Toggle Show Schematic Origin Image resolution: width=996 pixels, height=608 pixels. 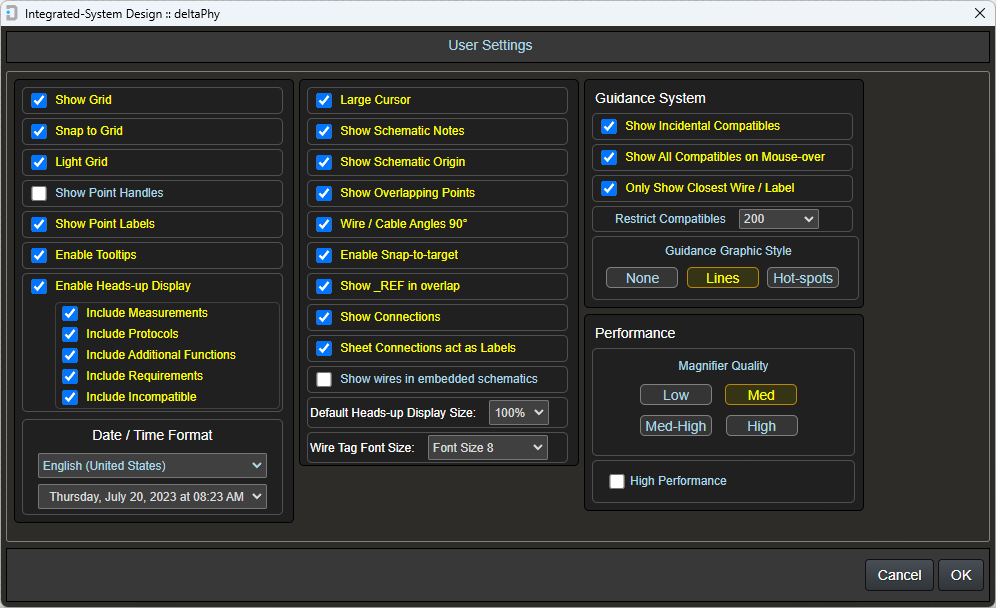[x=323, y=162]
